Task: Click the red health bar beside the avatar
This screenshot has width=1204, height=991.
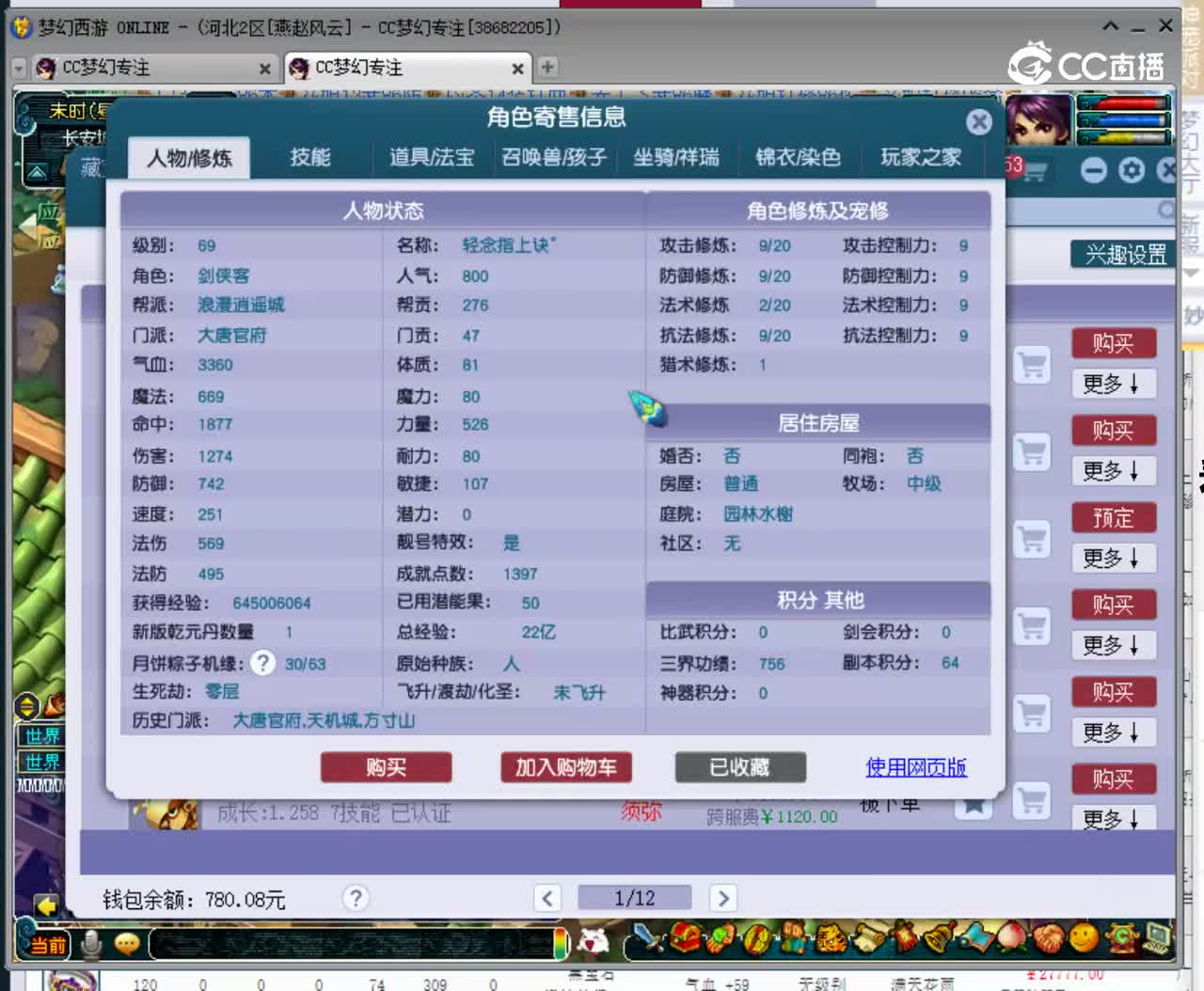Action: [x=1124, y=102]
